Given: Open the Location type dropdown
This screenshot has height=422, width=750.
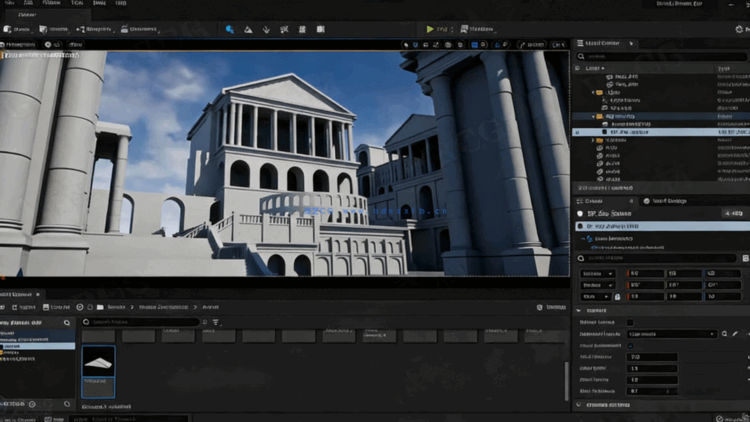Looking at the screenshot, I should tap(597, 274).
